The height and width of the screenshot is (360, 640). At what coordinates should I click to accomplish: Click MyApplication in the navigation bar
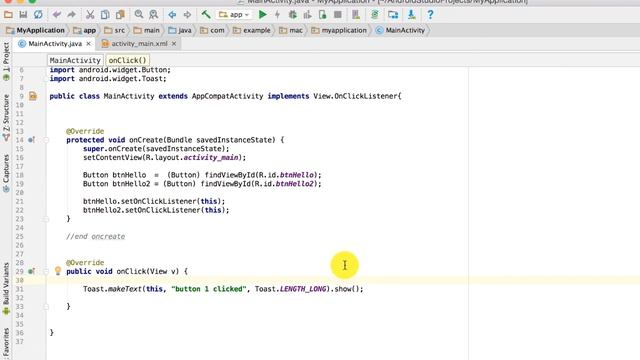click(36, 30)
